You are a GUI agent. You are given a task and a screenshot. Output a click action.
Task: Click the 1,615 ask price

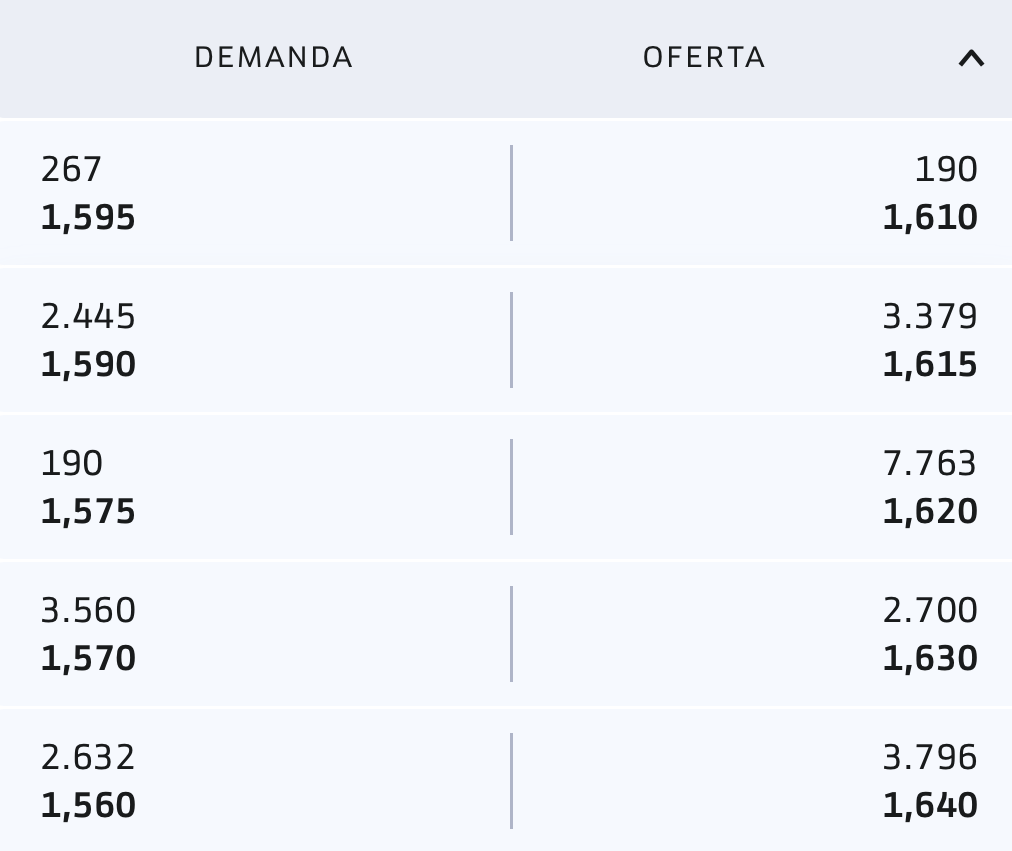click(930, 364)
